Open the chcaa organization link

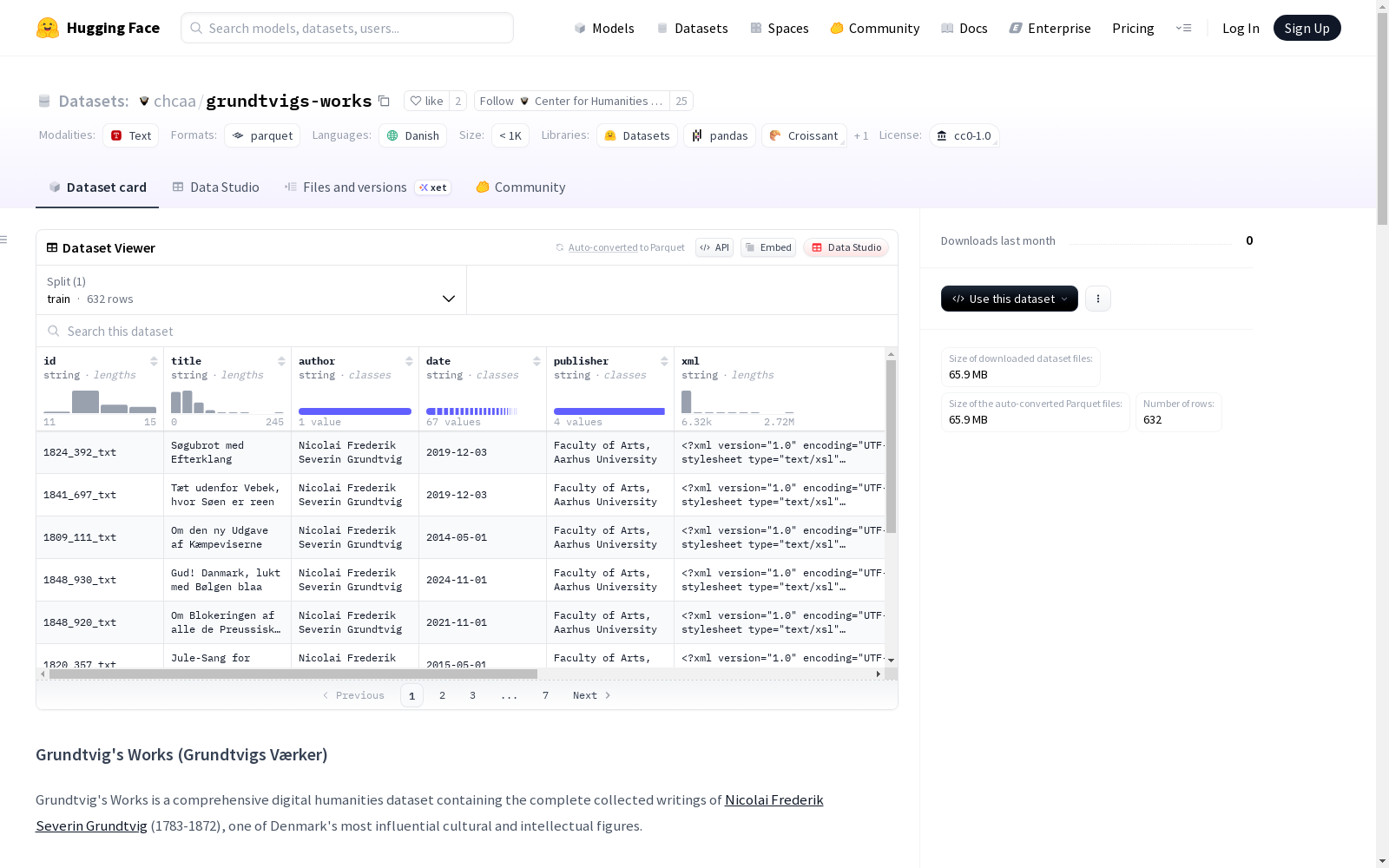click(x=174, y=102)
